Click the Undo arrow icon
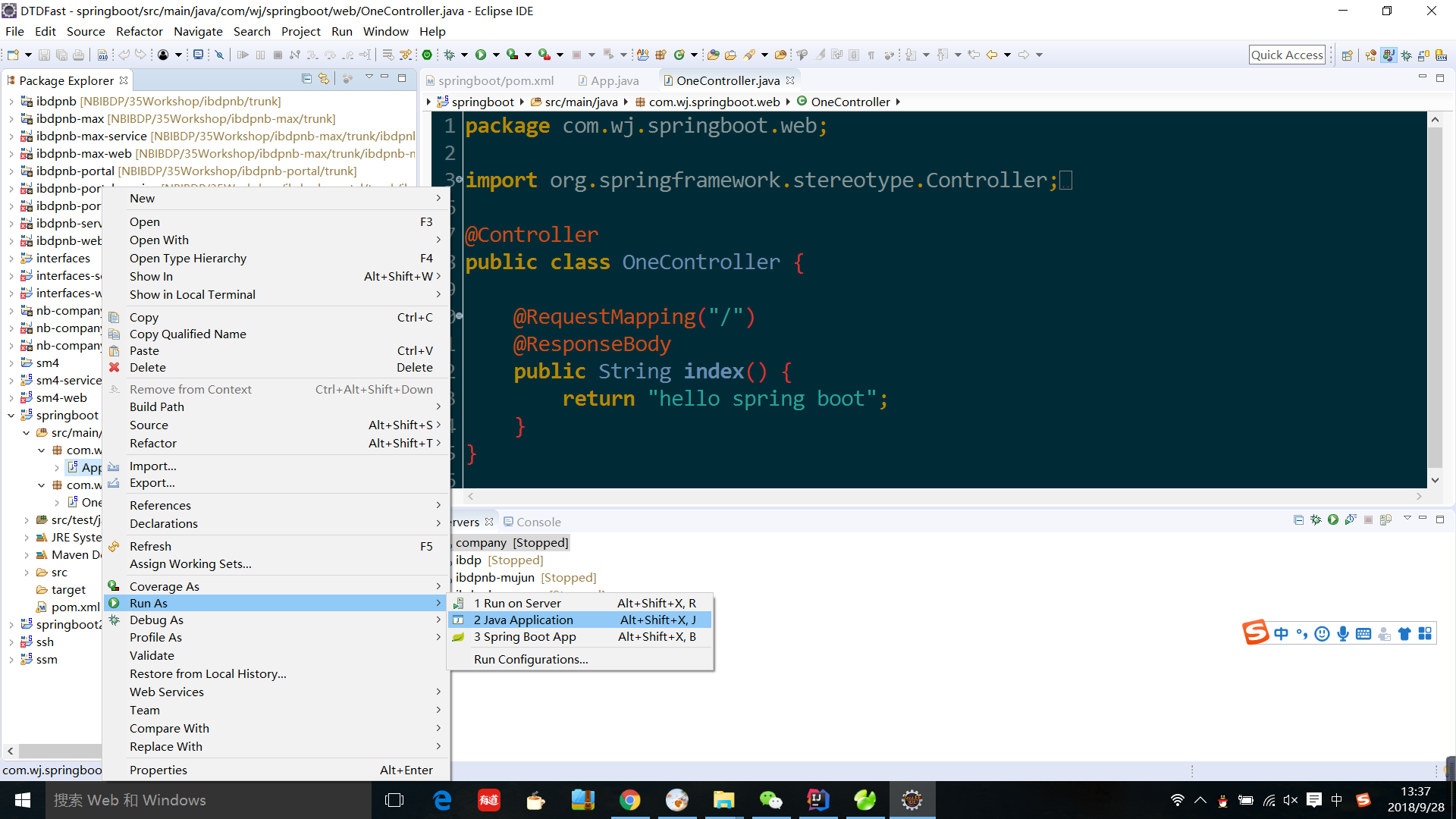Image resolution: width=1456 pixels, height=819 pixels. click(124, 55)
